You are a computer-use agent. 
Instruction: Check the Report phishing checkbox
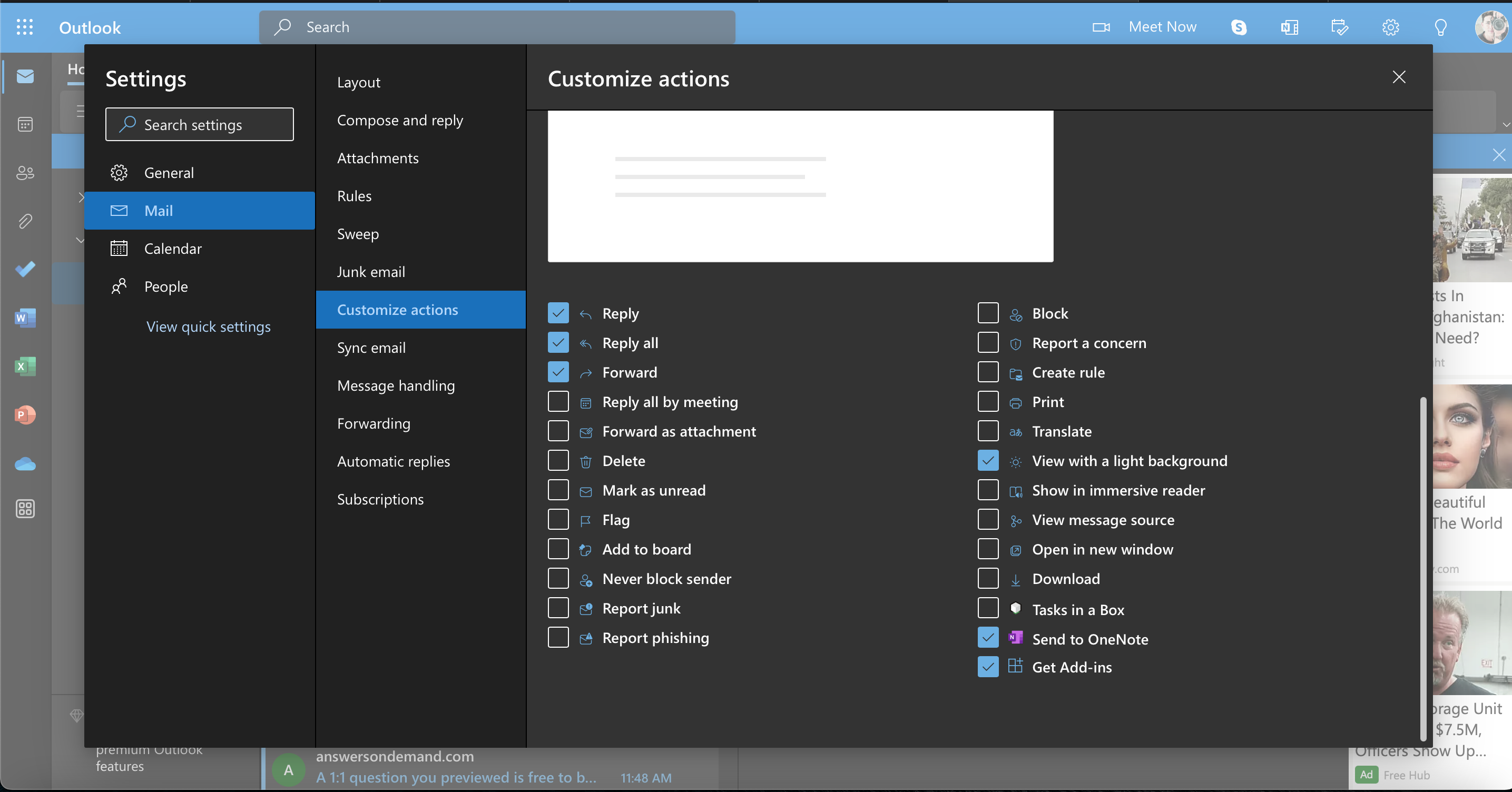(x=558, y=637)
